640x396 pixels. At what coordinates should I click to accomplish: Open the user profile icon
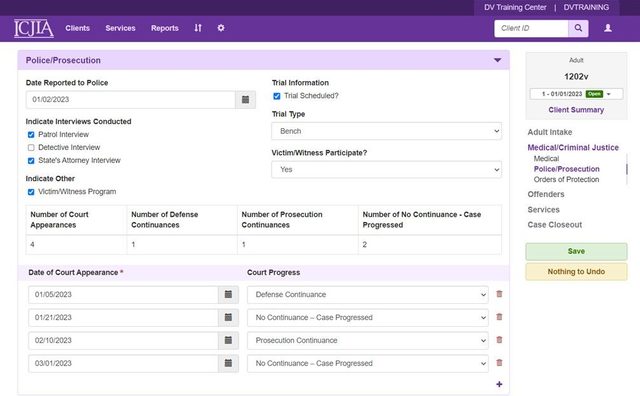tap(608, 28)
